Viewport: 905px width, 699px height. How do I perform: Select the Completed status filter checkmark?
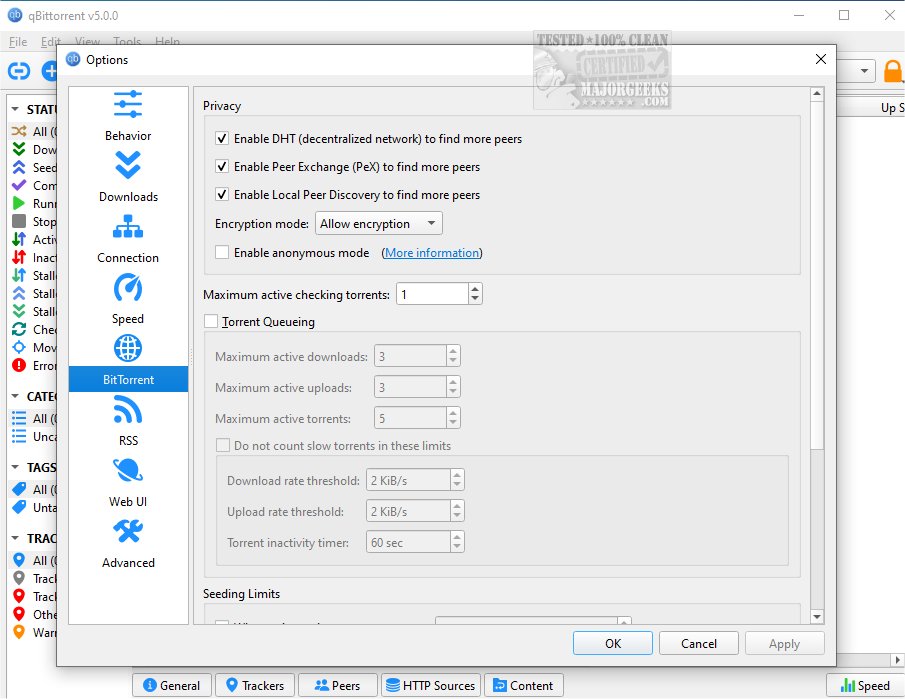pos(19,185)
